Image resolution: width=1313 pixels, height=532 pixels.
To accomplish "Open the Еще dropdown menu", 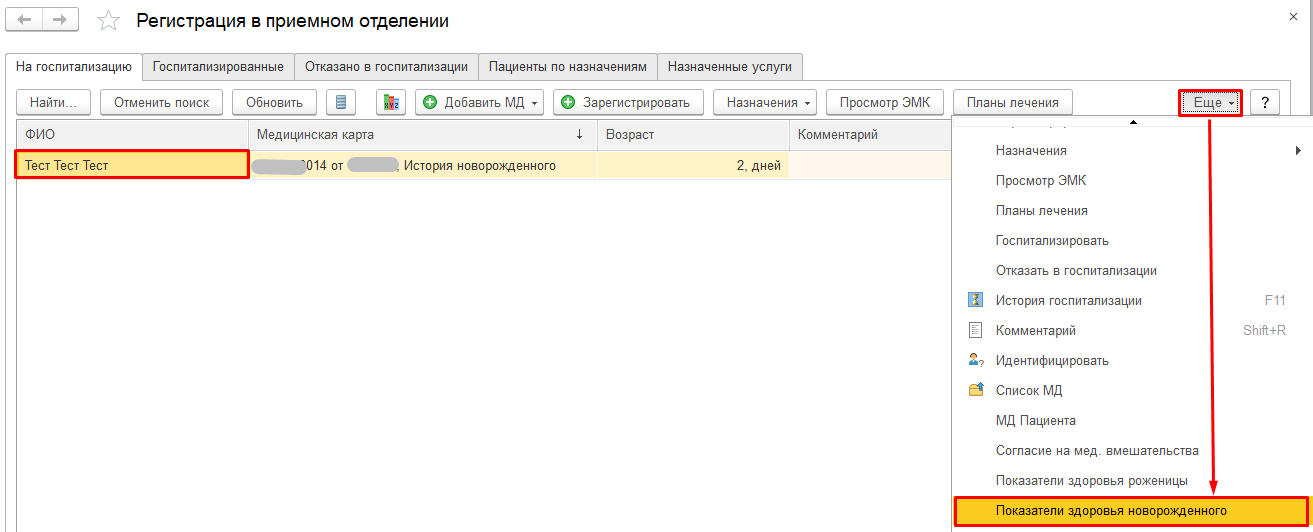I will tap(1211, 102).
